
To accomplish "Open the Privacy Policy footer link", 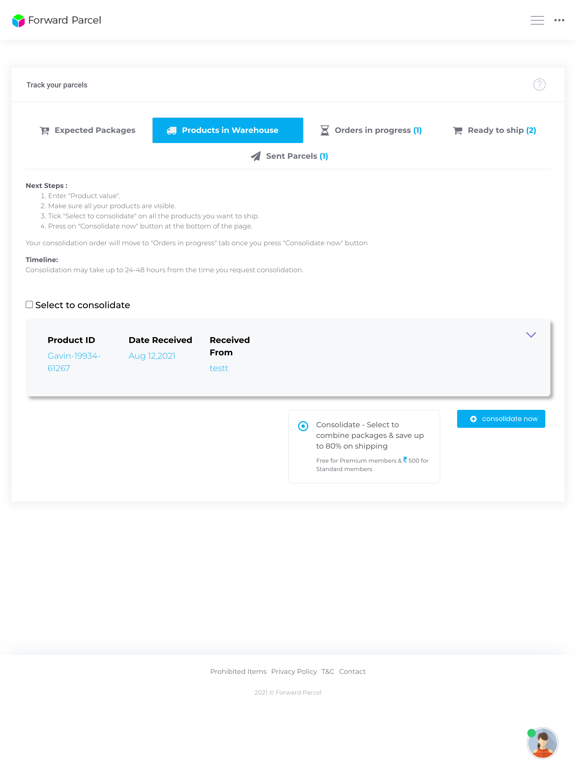I will (294, 672).
